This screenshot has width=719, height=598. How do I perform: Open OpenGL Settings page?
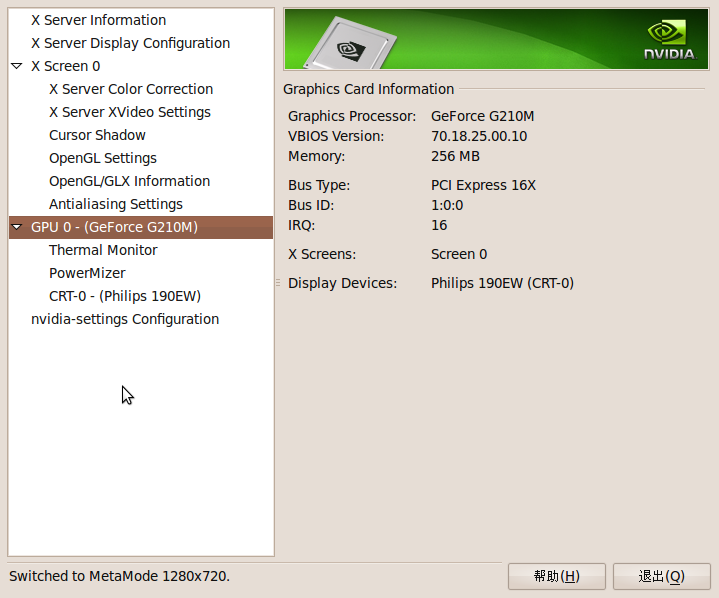click(103, 158)
